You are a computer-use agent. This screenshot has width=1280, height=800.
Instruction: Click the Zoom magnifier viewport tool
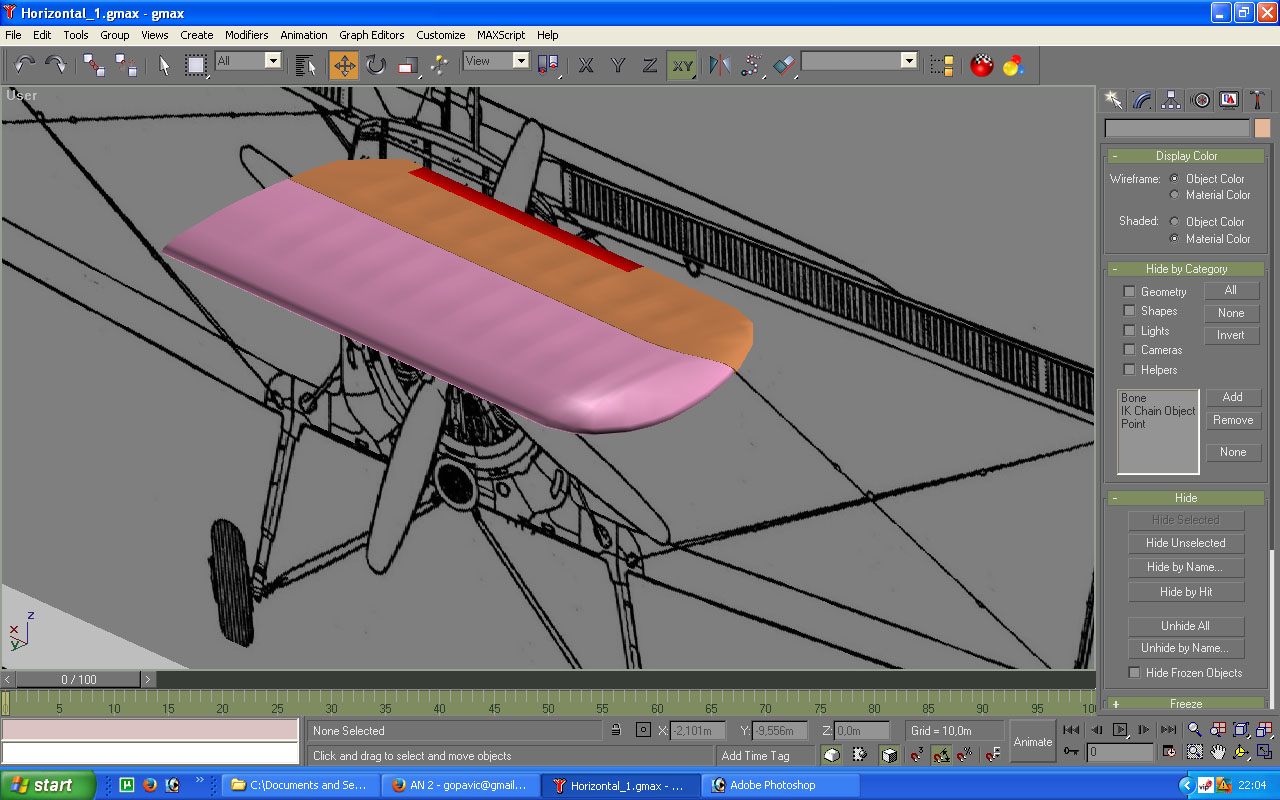click(1194, 731)
